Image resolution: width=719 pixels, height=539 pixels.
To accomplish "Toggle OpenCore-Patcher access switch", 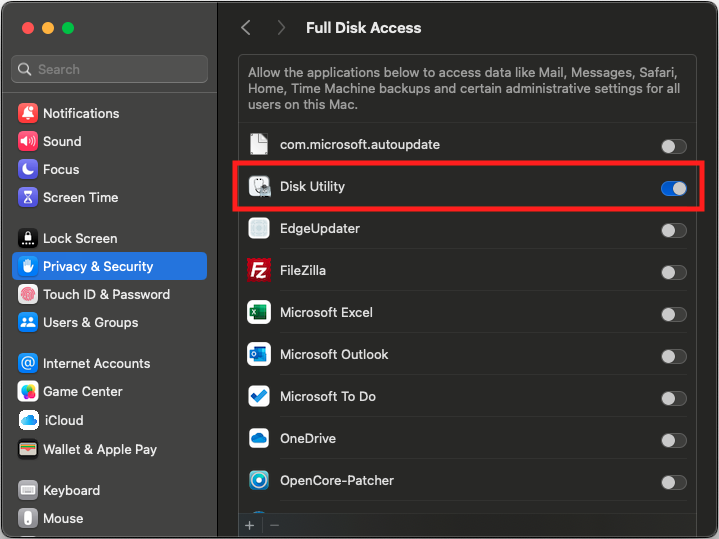I will [674, 483].
